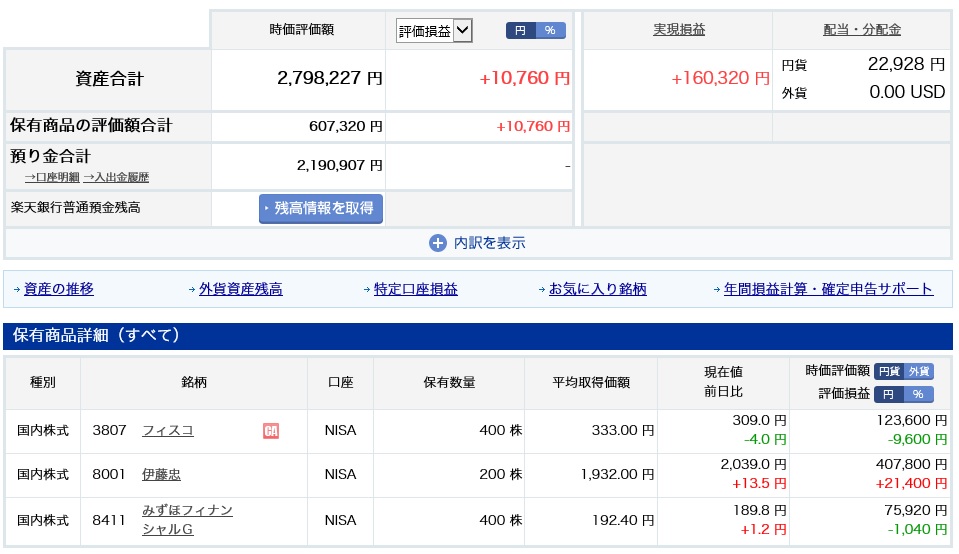Click the plus icon beside 内訳を表示
959x554 pixels.
(437, 243)
